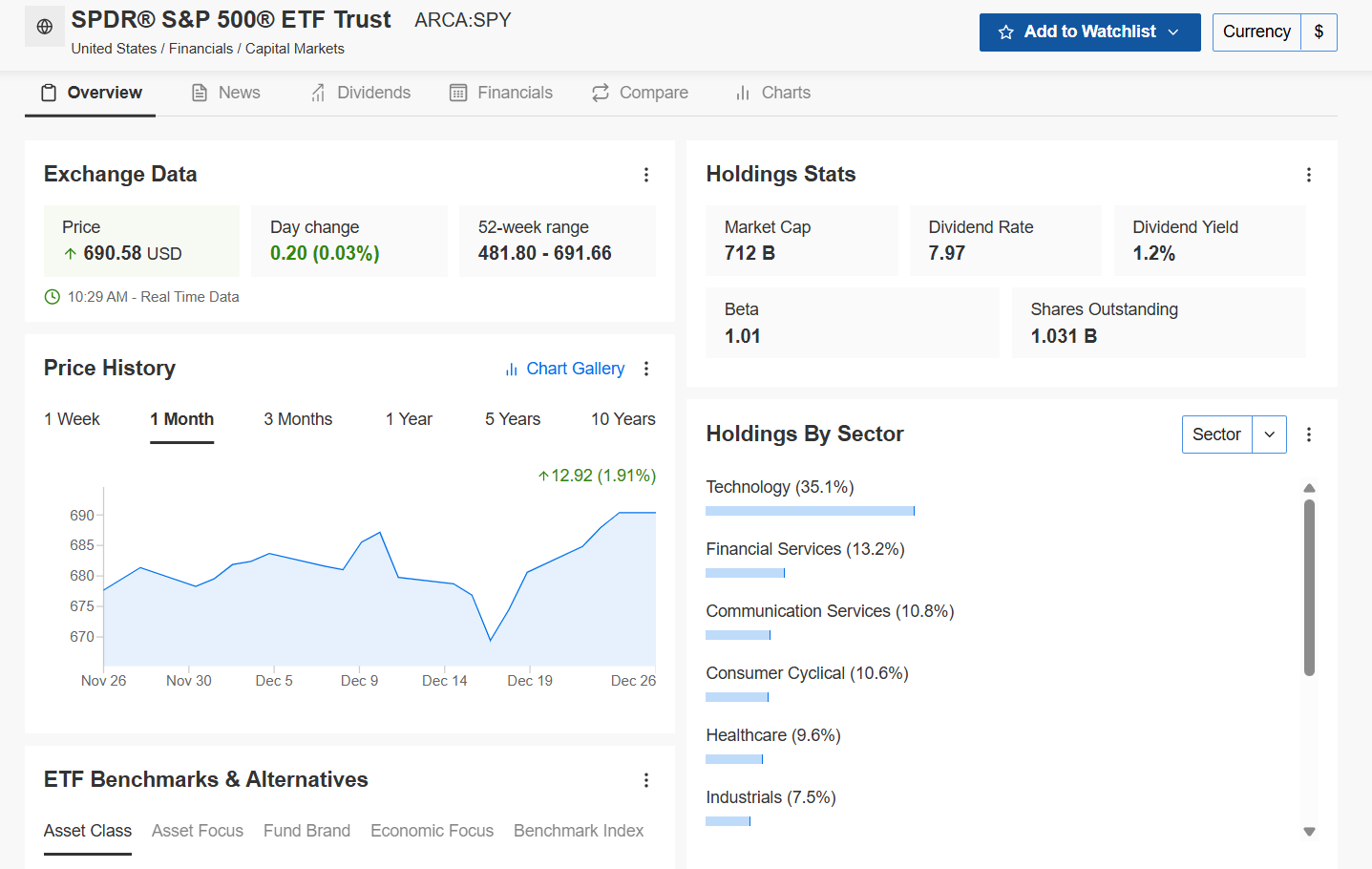Select the 3 Months price range
Screen dimensions: 1372x869
point(298,419)
